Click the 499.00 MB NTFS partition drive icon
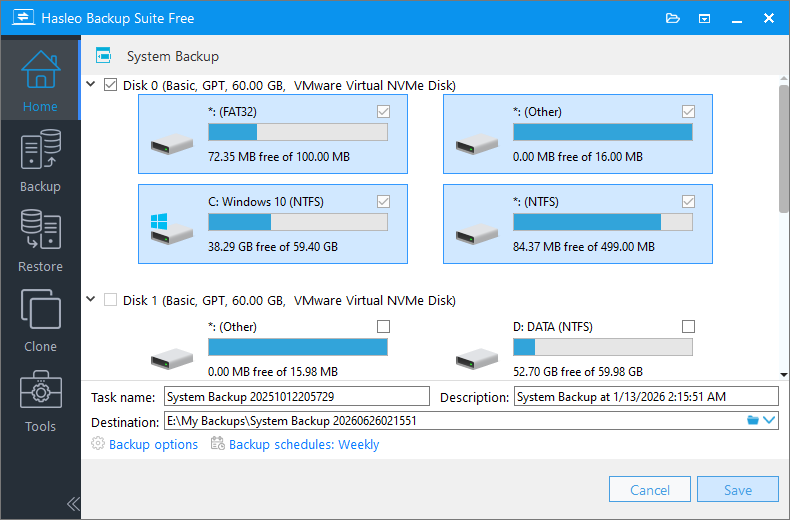Screen dimensions: 790x520 (x=477, y=234)
